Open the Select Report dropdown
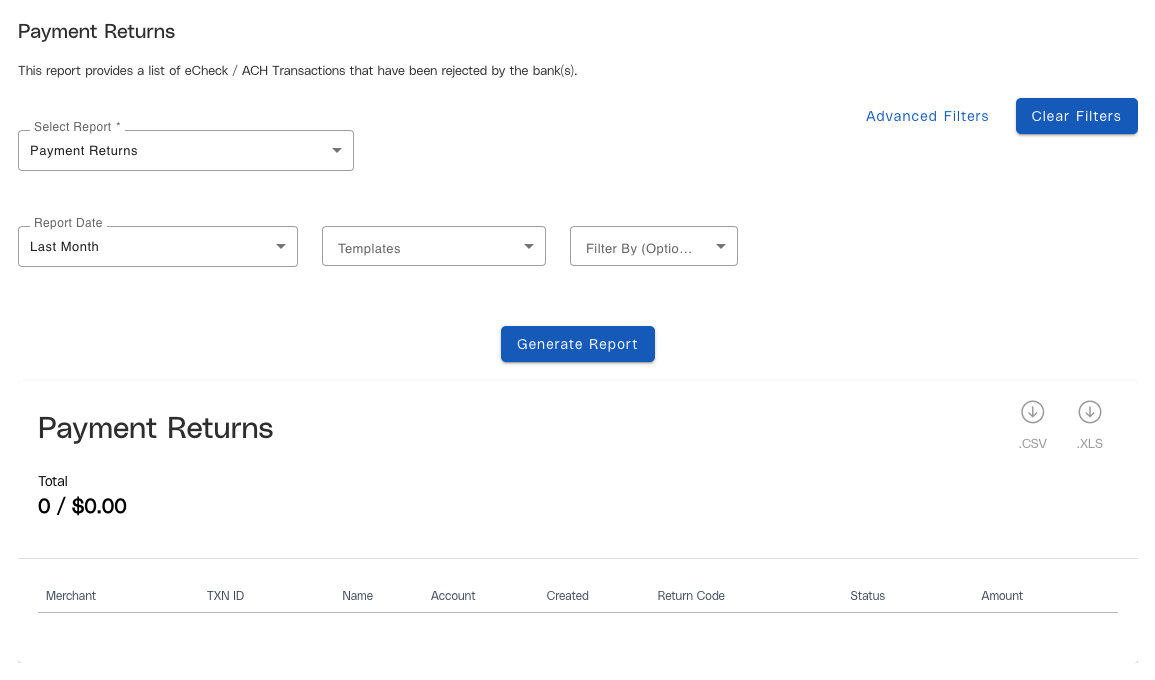The height and width of the screenshot is (680, 1155). point(186,151)
